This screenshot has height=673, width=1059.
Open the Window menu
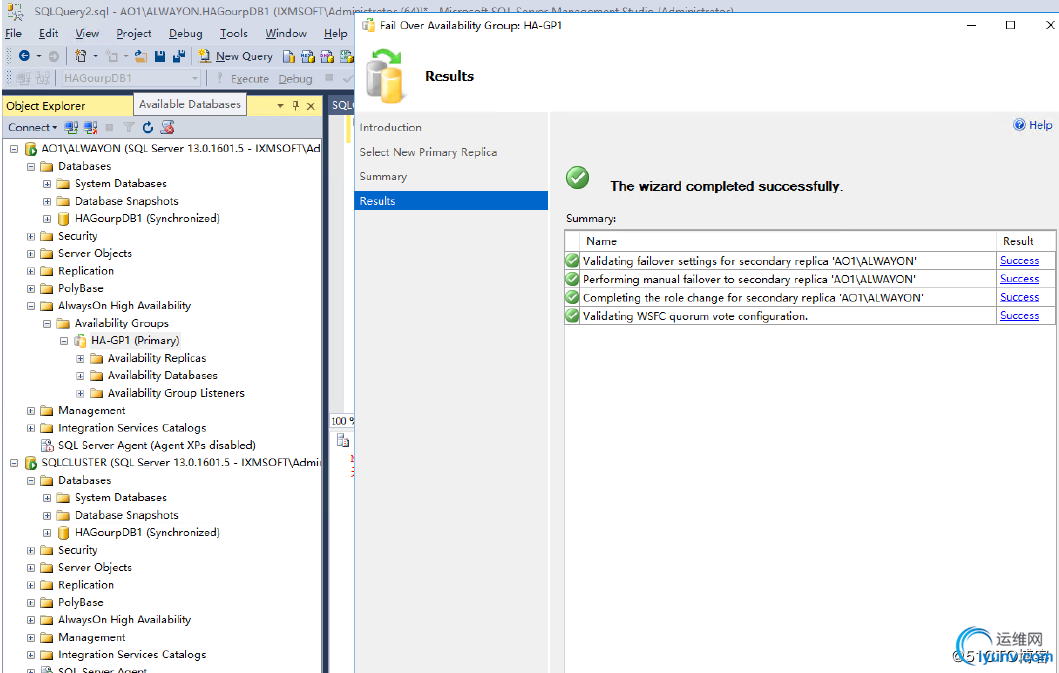pyautogui.click(x=286, y=33)
